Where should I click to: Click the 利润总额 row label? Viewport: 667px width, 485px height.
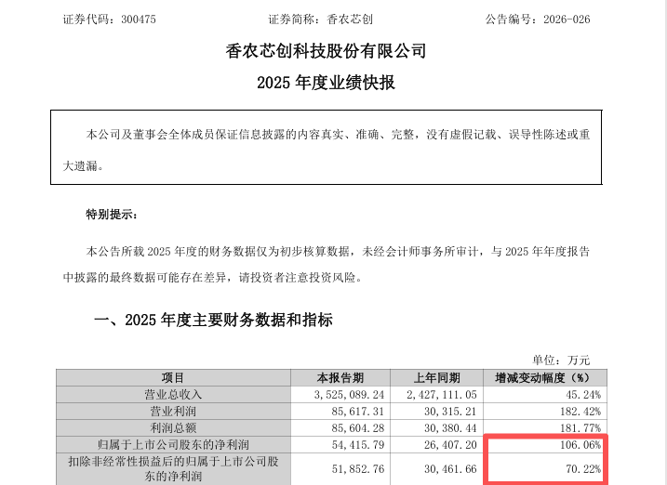(172, 426)
